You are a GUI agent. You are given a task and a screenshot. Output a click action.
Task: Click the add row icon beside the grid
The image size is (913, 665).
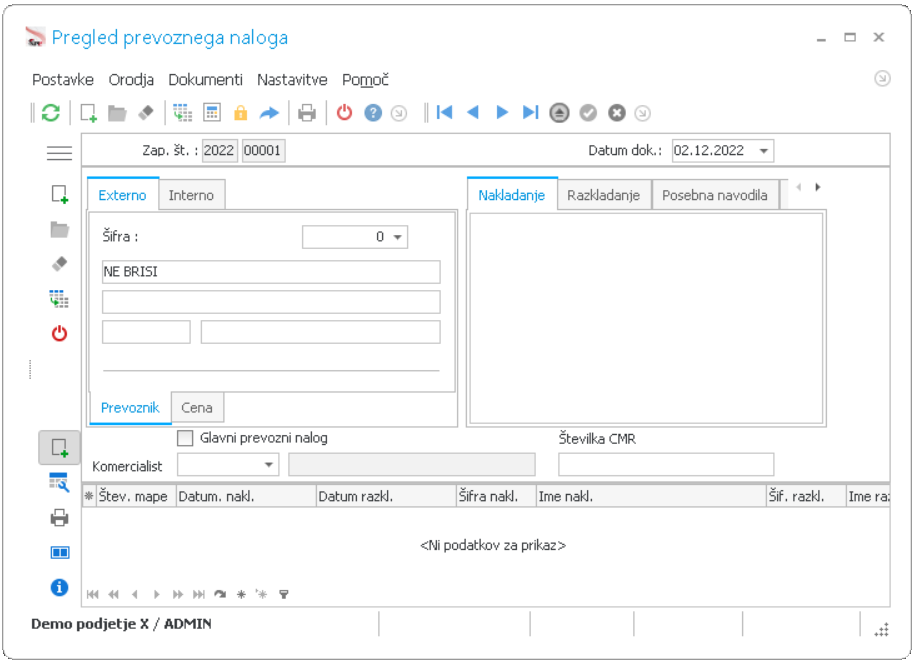[x=59, y=448]
